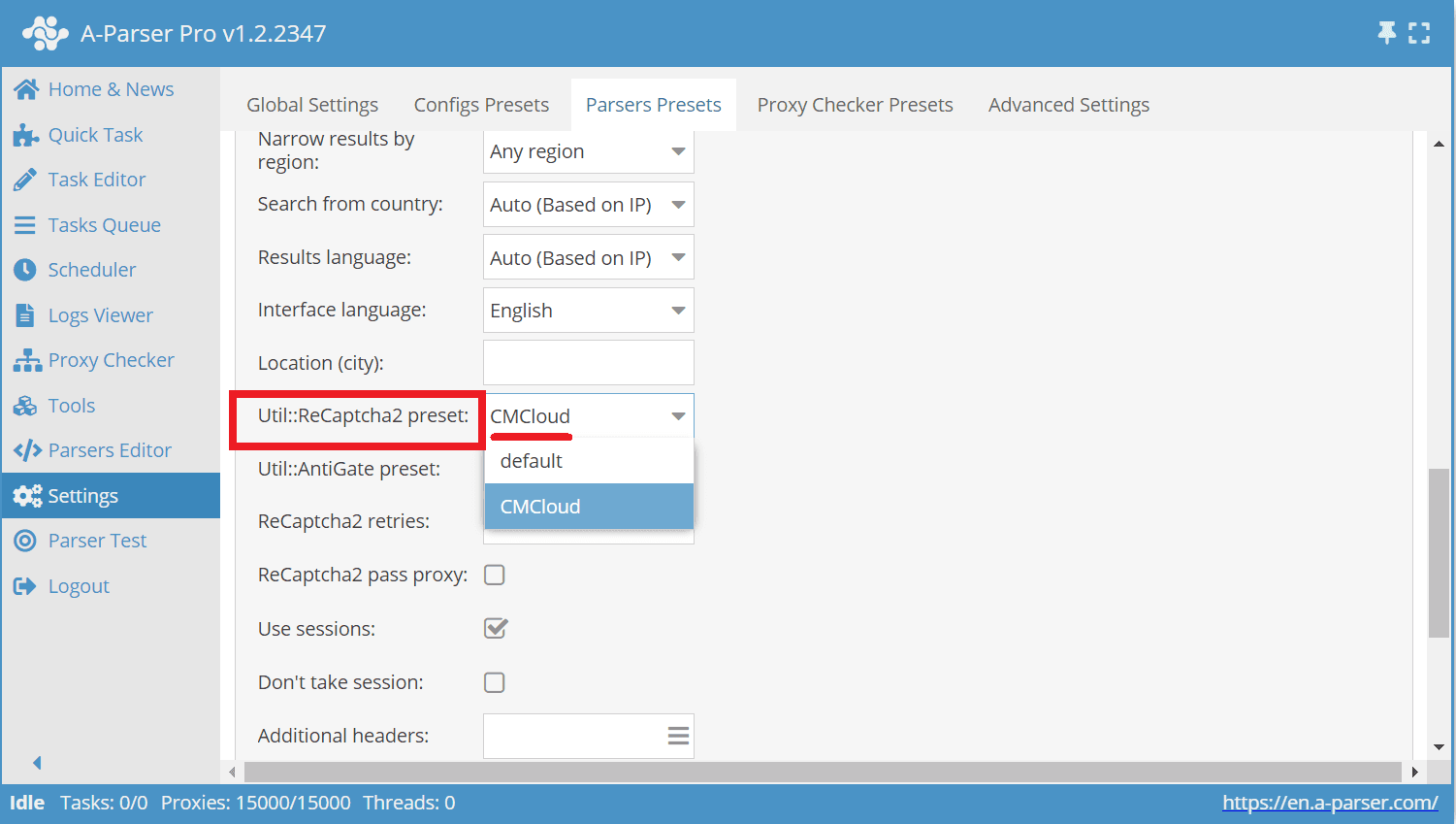Click vertical scrollbar down arrow

click(x=1439, y=747)
